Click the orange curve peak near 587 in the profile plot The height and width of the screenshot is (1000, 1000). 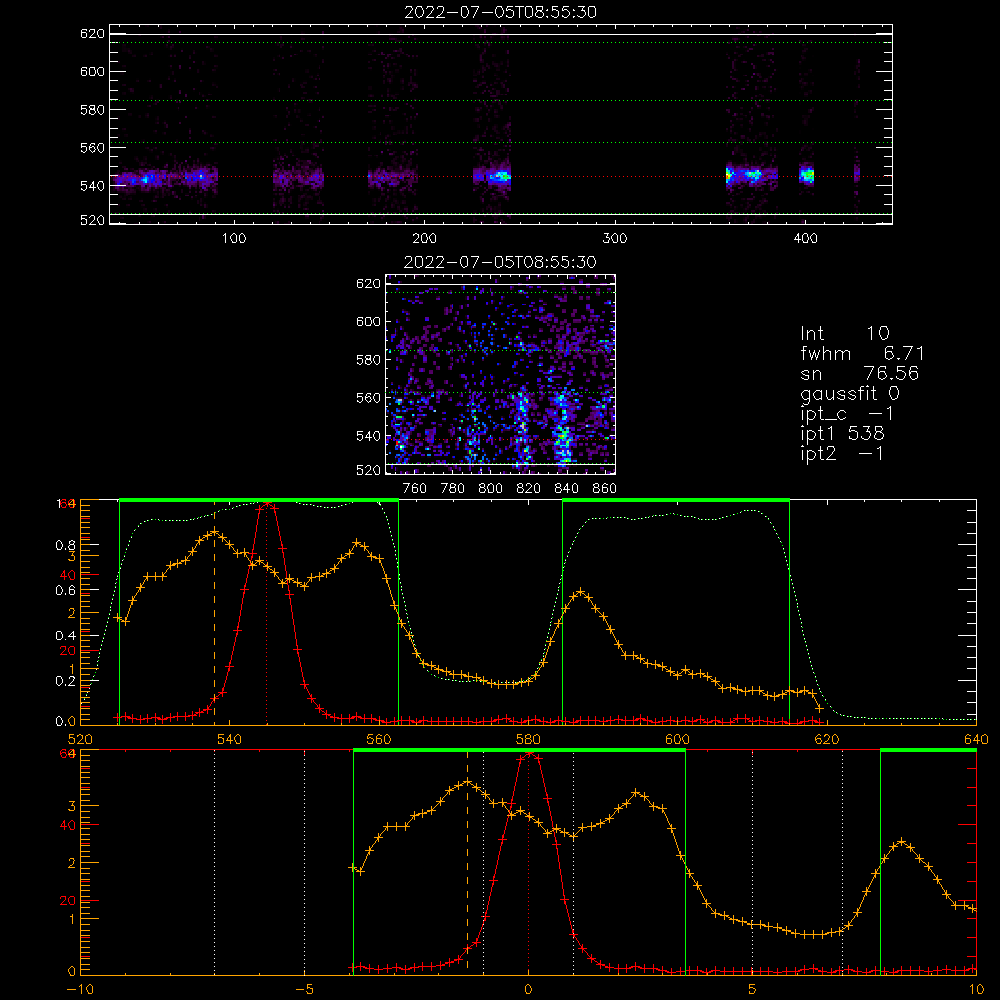(x=580, y=593)
